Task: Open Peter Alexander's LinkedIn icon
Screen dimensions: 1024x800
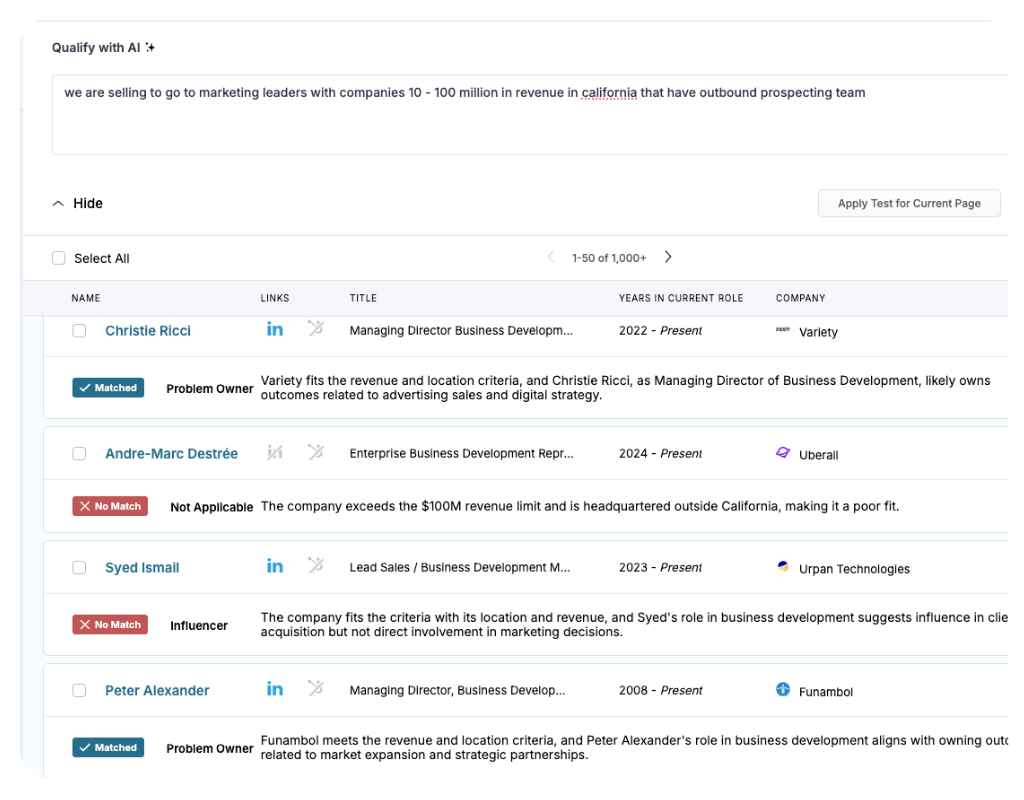Action: click(275, 689)
